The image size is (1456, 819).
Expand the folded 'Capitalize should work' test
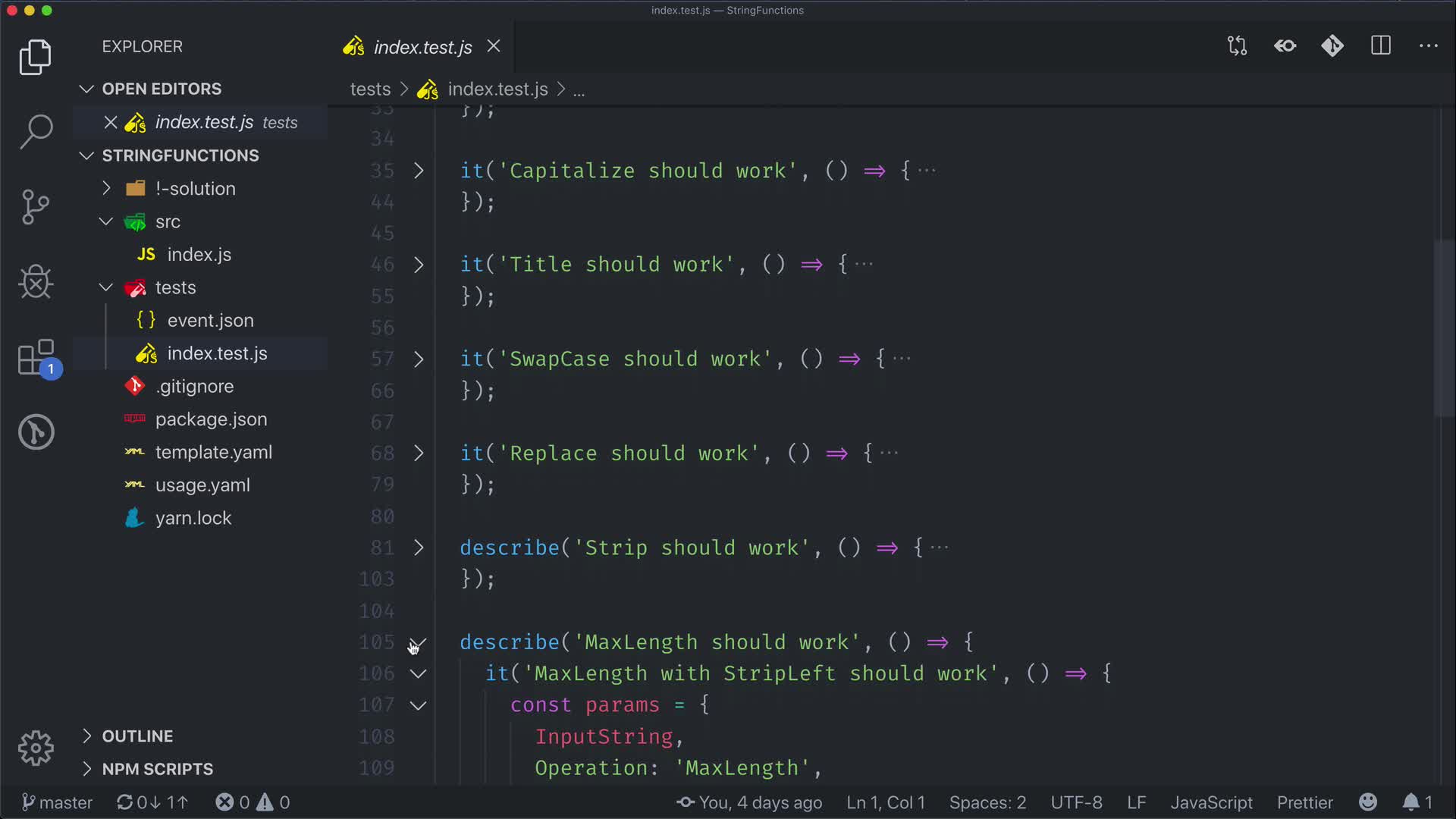click(419, 171)
